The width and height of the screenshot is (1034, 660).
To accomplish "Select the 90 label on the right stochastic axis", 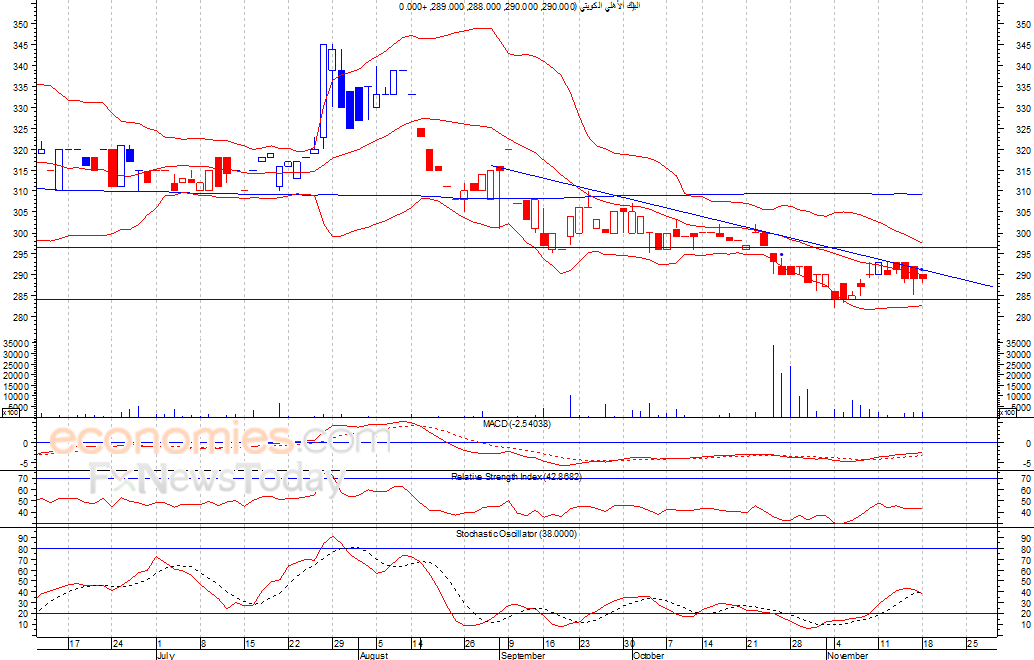I will (1026, 539).
